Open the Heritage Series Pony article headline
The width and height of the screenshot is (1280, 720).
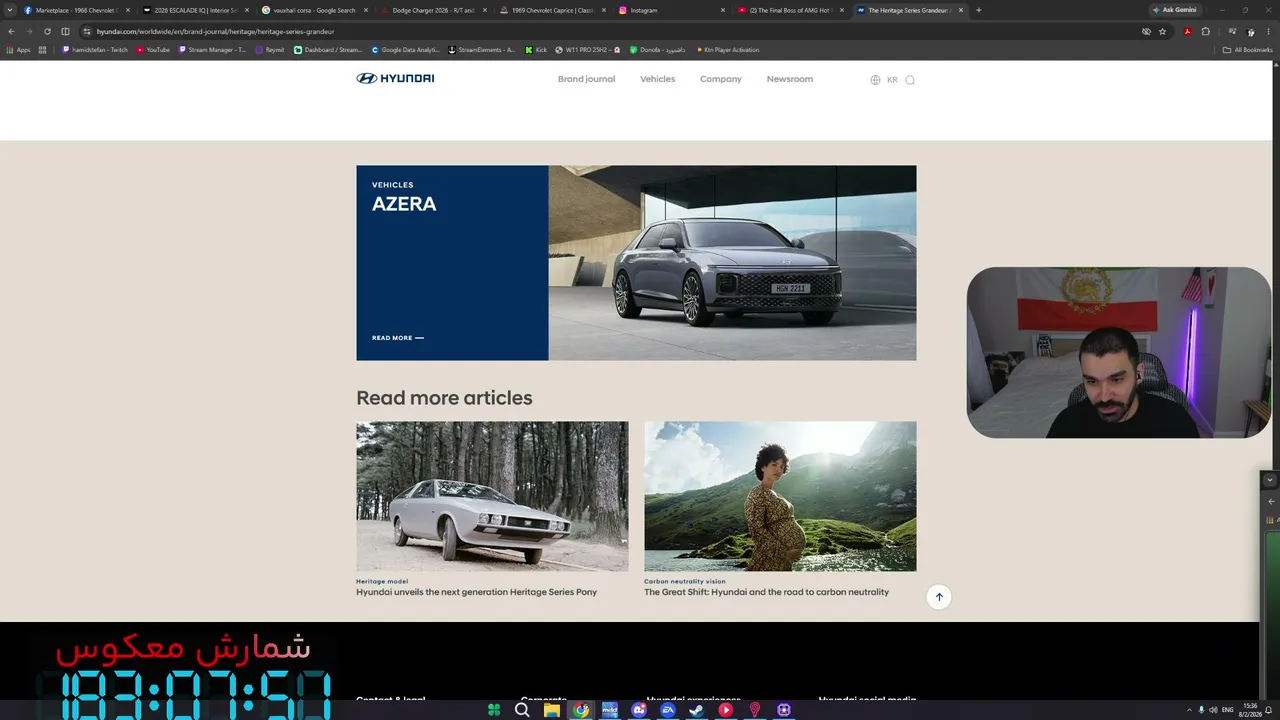point(476,592)
